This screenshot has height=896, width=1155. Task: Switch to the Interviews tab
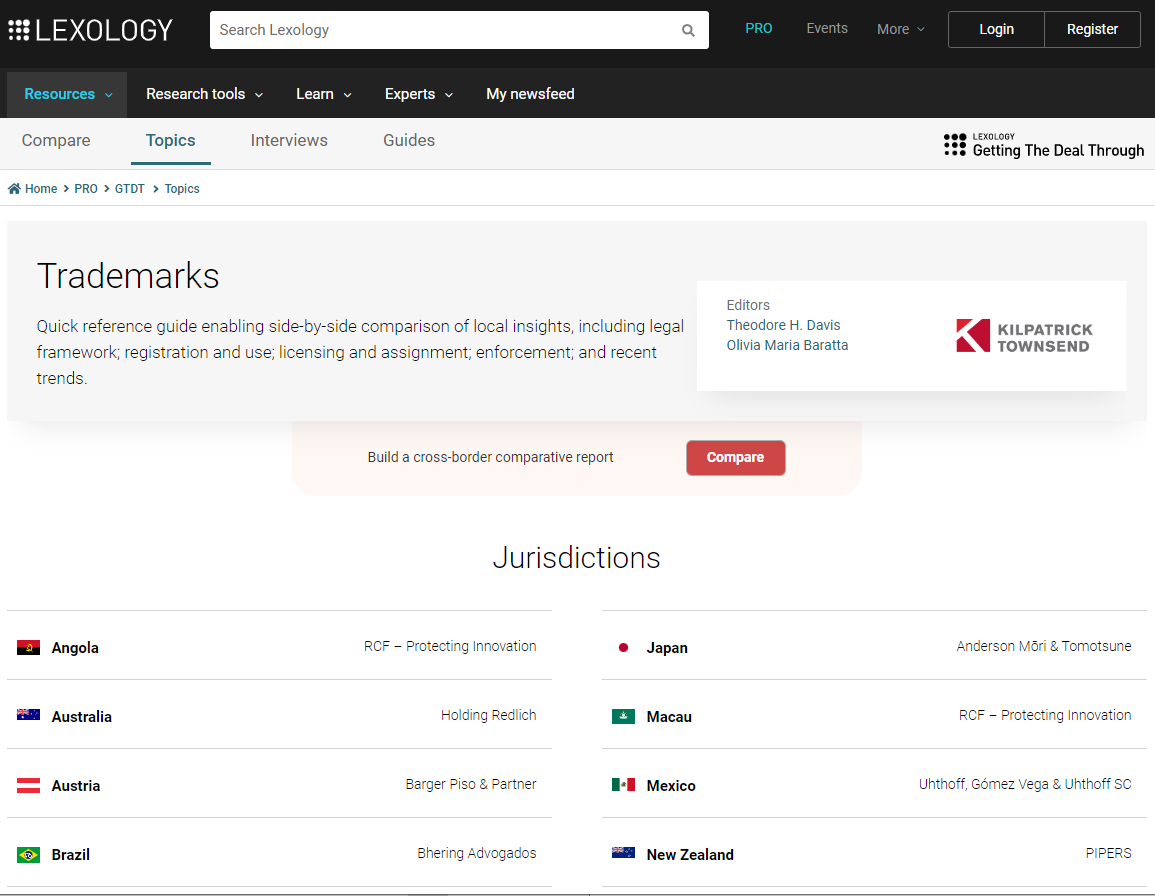289,140
